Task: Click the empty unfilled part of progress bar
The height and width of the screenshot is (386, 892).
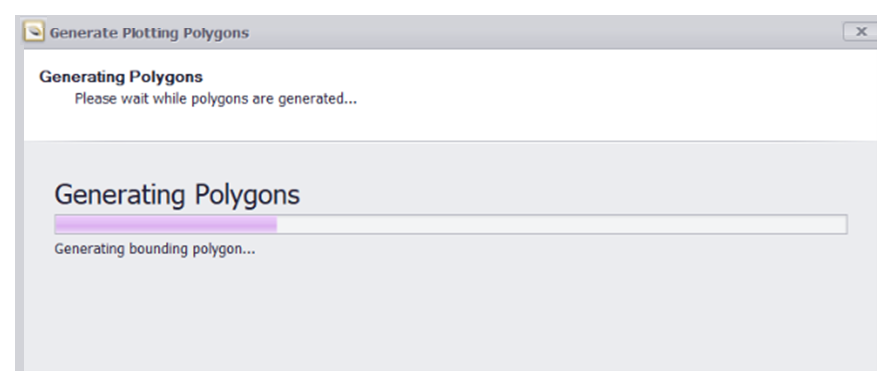Action: click(561, 224)
